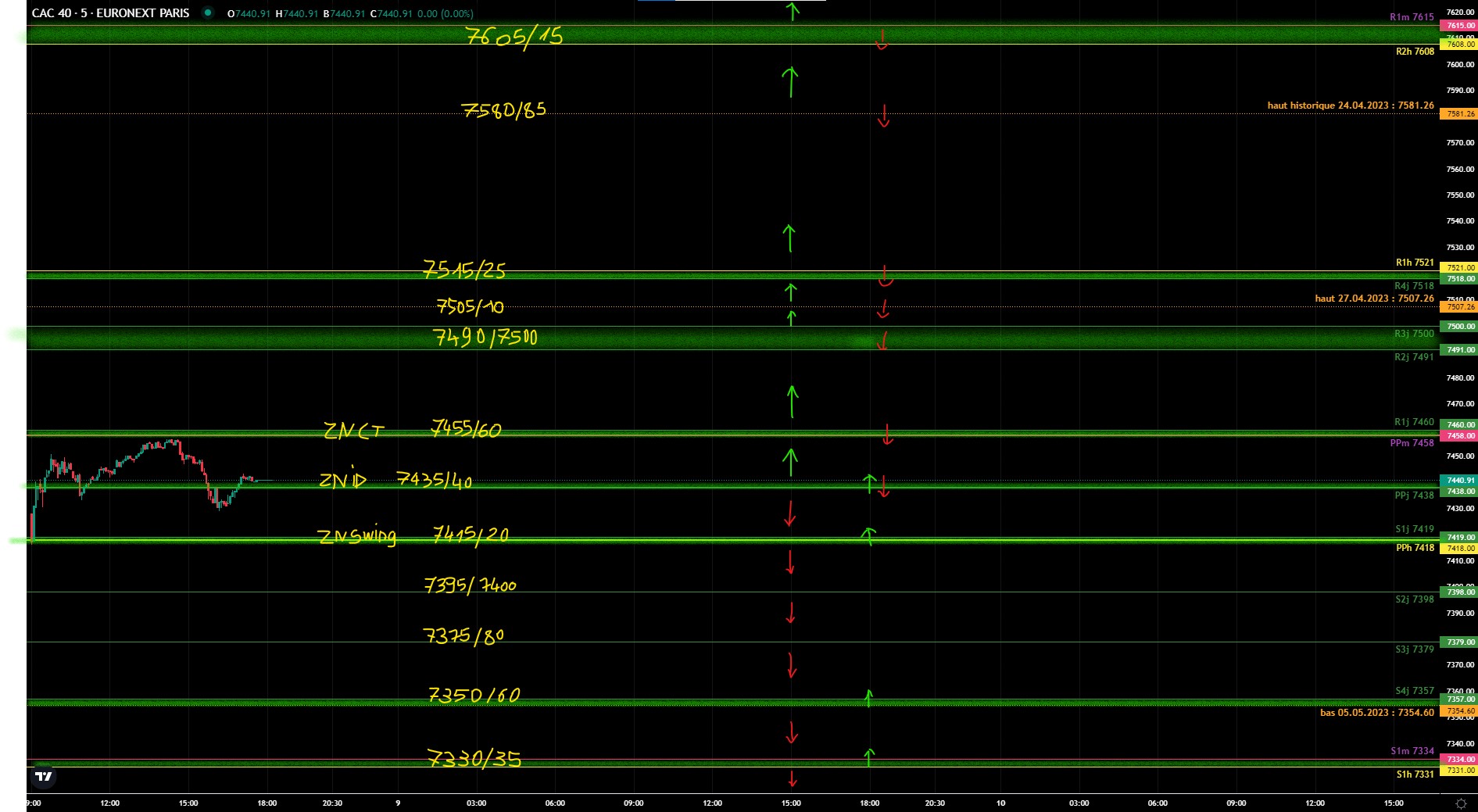Click the R1m 7615 pivot label
The height and width of the screenshot is (812, 1478).
[x=1412, y=16]
